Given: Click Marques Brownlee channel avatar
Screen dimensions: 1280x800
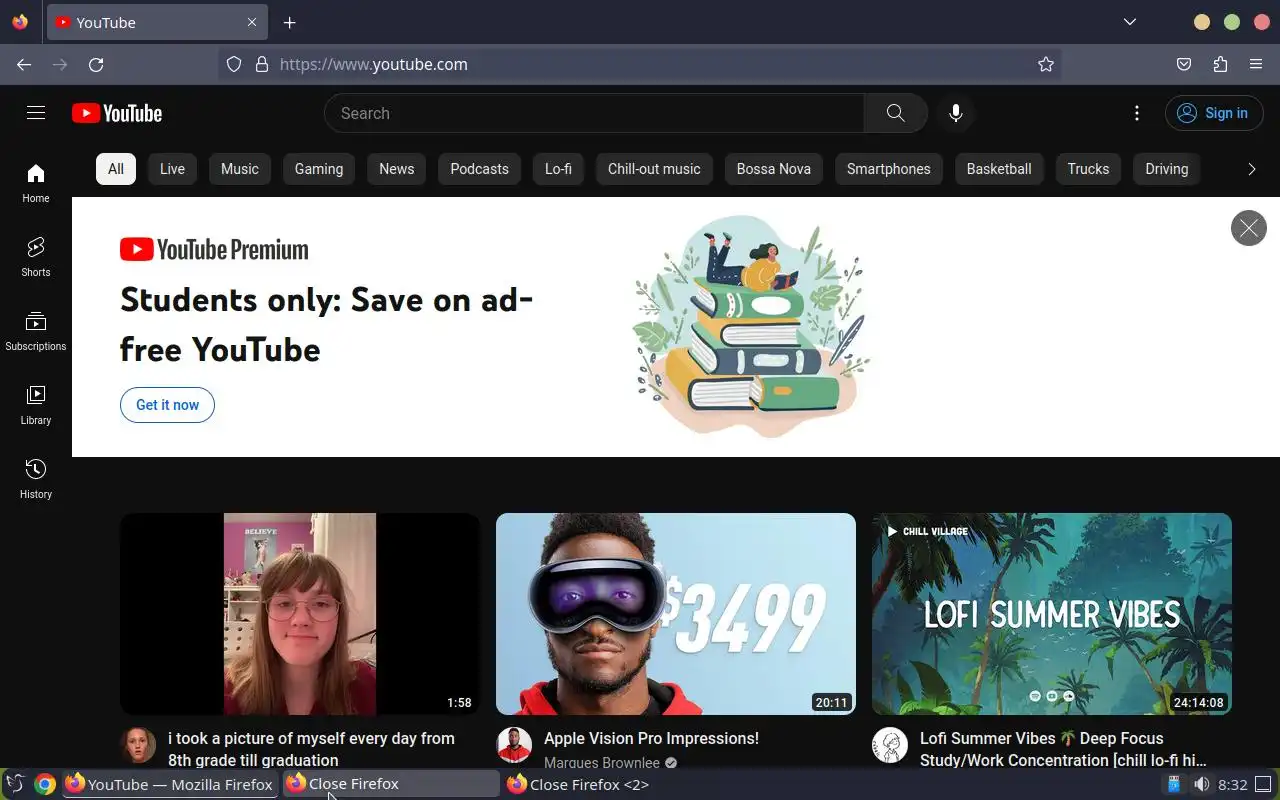Looking at the screenshot, I should point(514,745).
